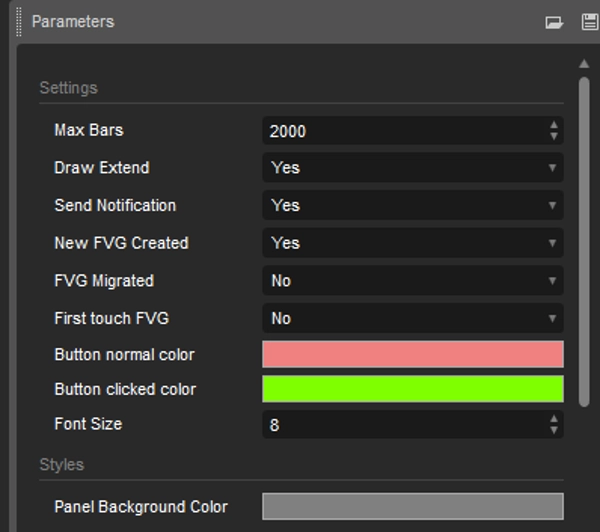This screenshot has width=600, height=532.
Task: Click the vertical scrollbar thumb
Action: [x=584, y=242]
